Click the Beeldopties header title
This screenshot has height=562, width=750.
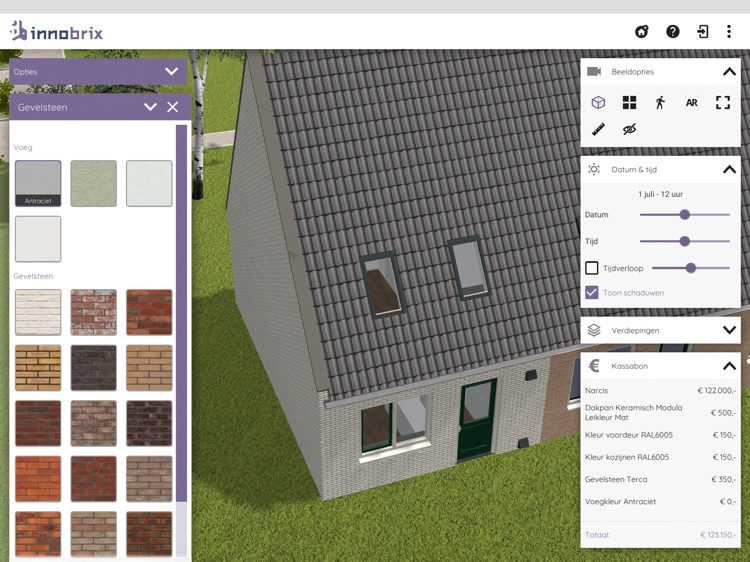632,72
